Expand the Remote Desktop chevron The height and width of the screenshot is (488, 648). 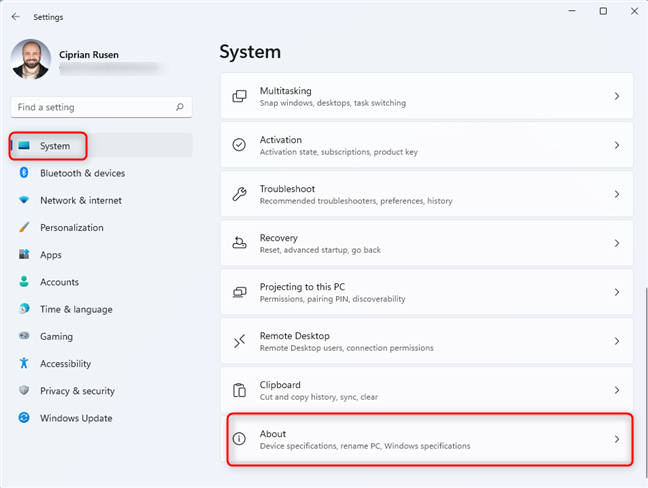(x=617, y=341)
